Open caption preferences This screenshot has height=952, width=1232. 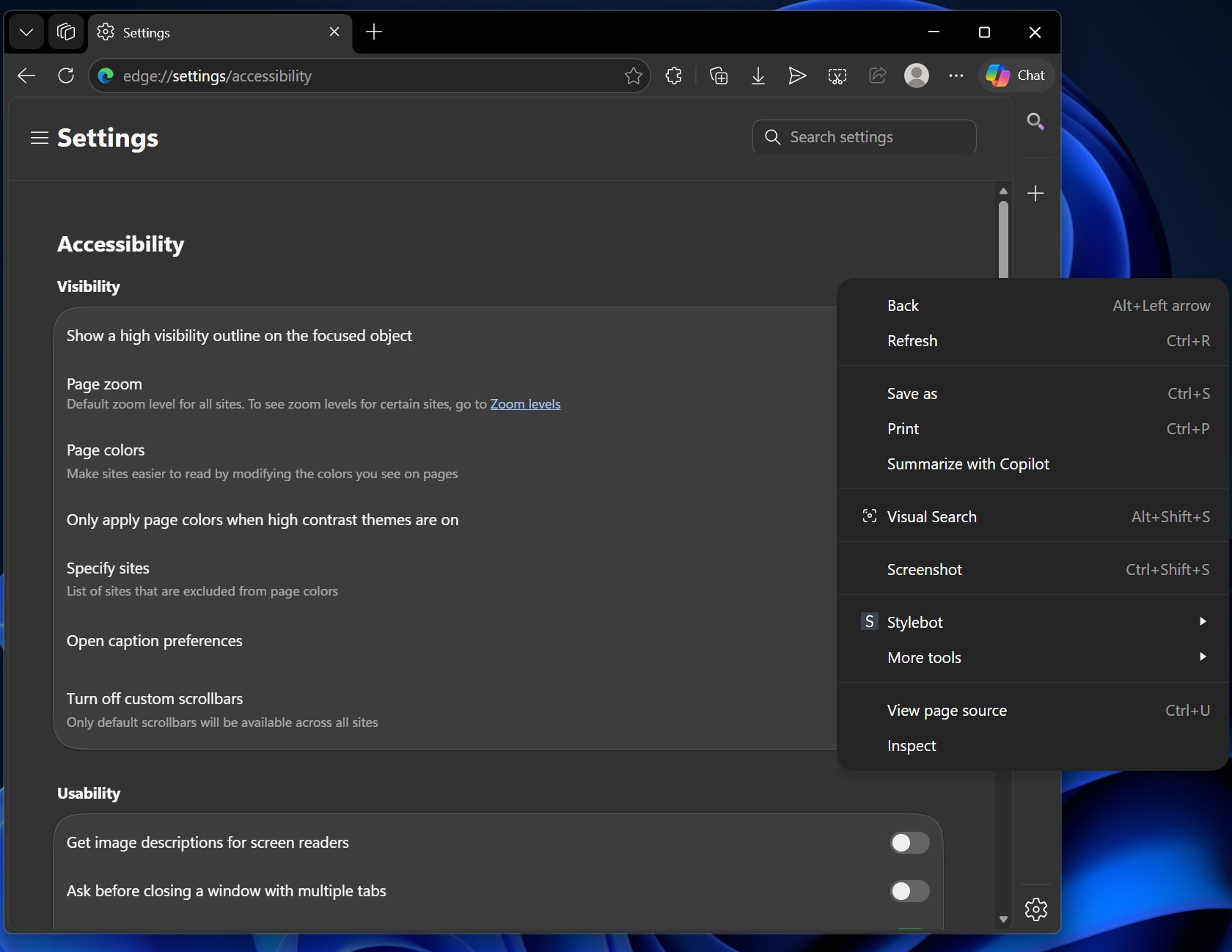click(155, 640)
